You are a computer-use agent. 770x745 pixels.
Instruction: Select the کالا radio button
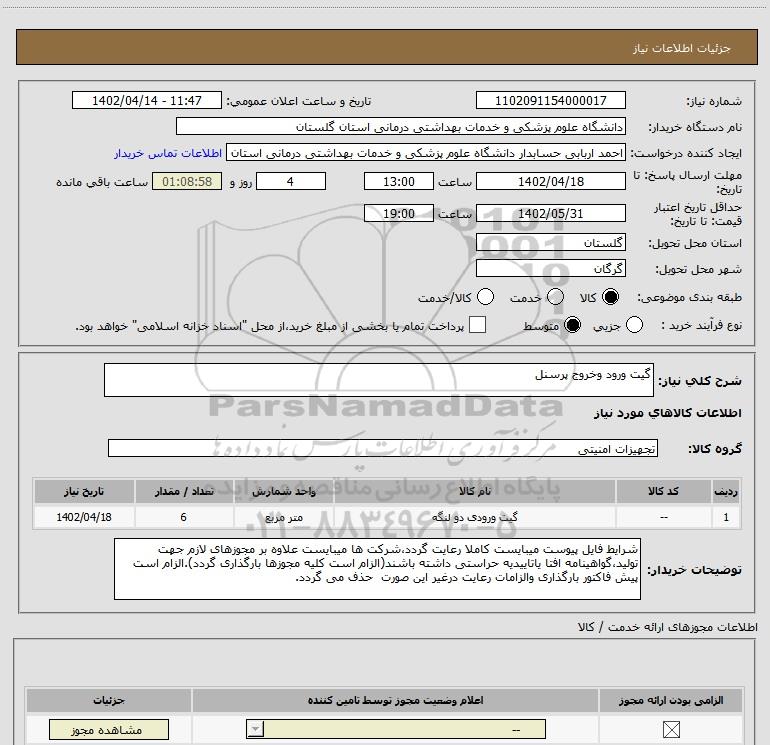tap(610, 297)
